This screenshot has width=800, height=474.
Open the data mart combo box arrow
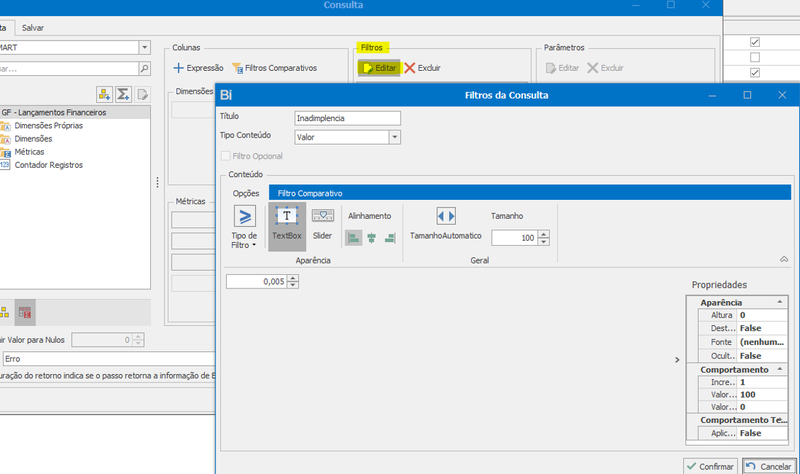pos(145,47)
